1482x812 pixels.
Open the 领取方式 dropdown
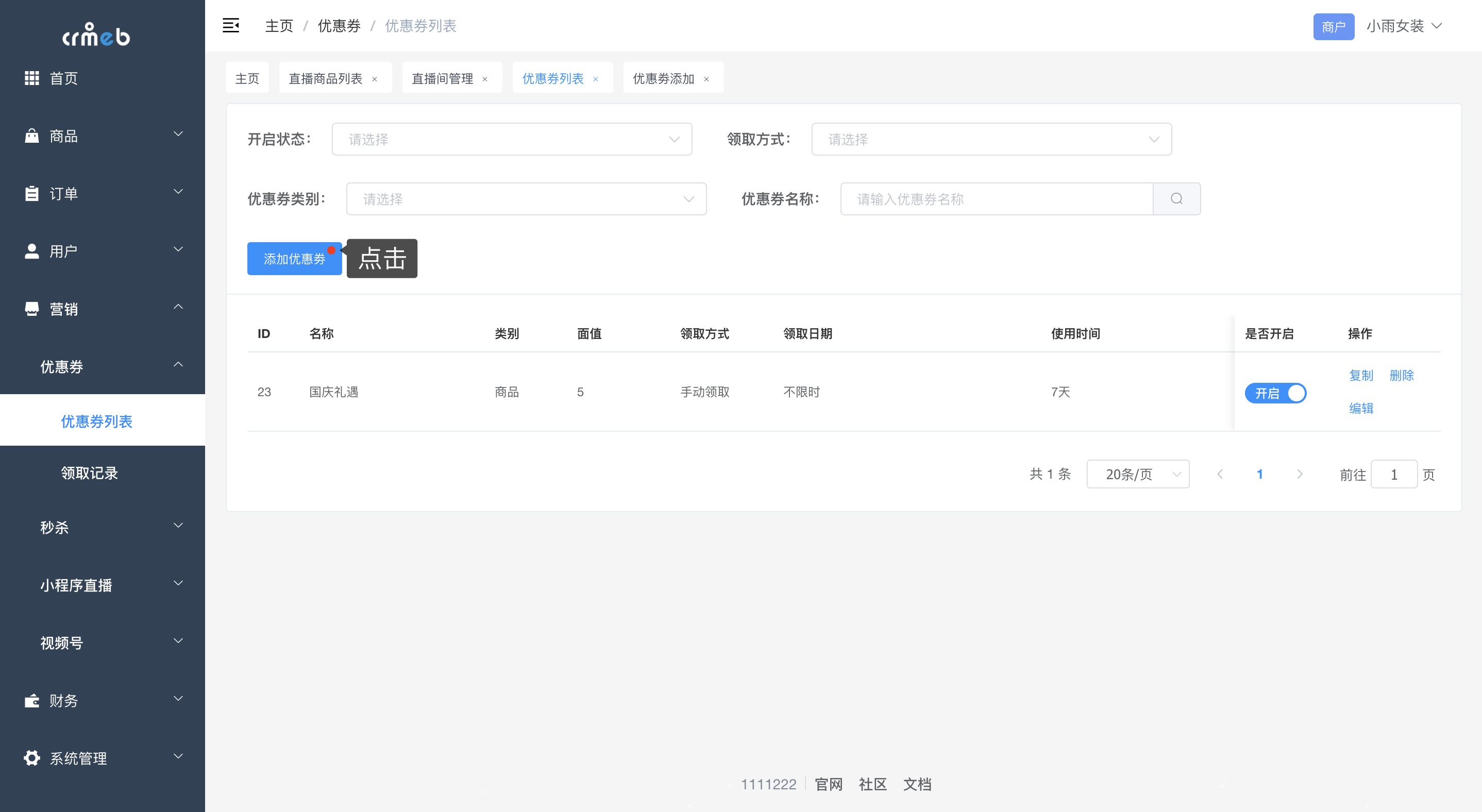click(991, 139)
